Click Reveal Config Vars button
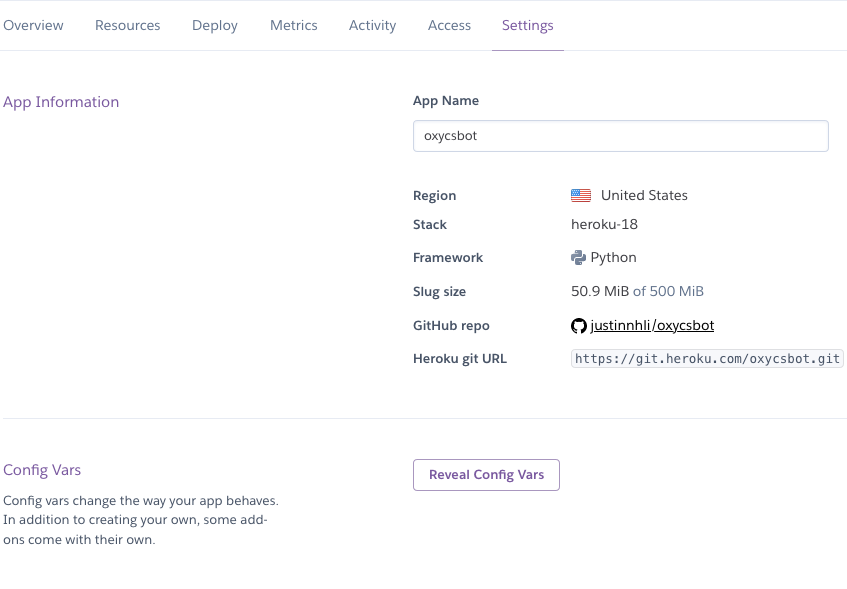Viewport: 847px width, 589px height. (486, 475)
